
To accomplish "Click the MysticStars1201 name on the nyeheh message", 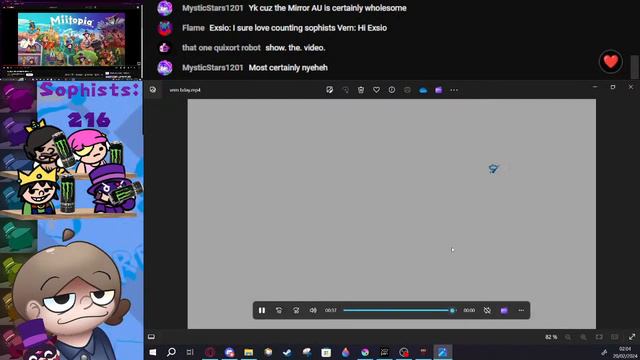I will (x=213, y=68).
